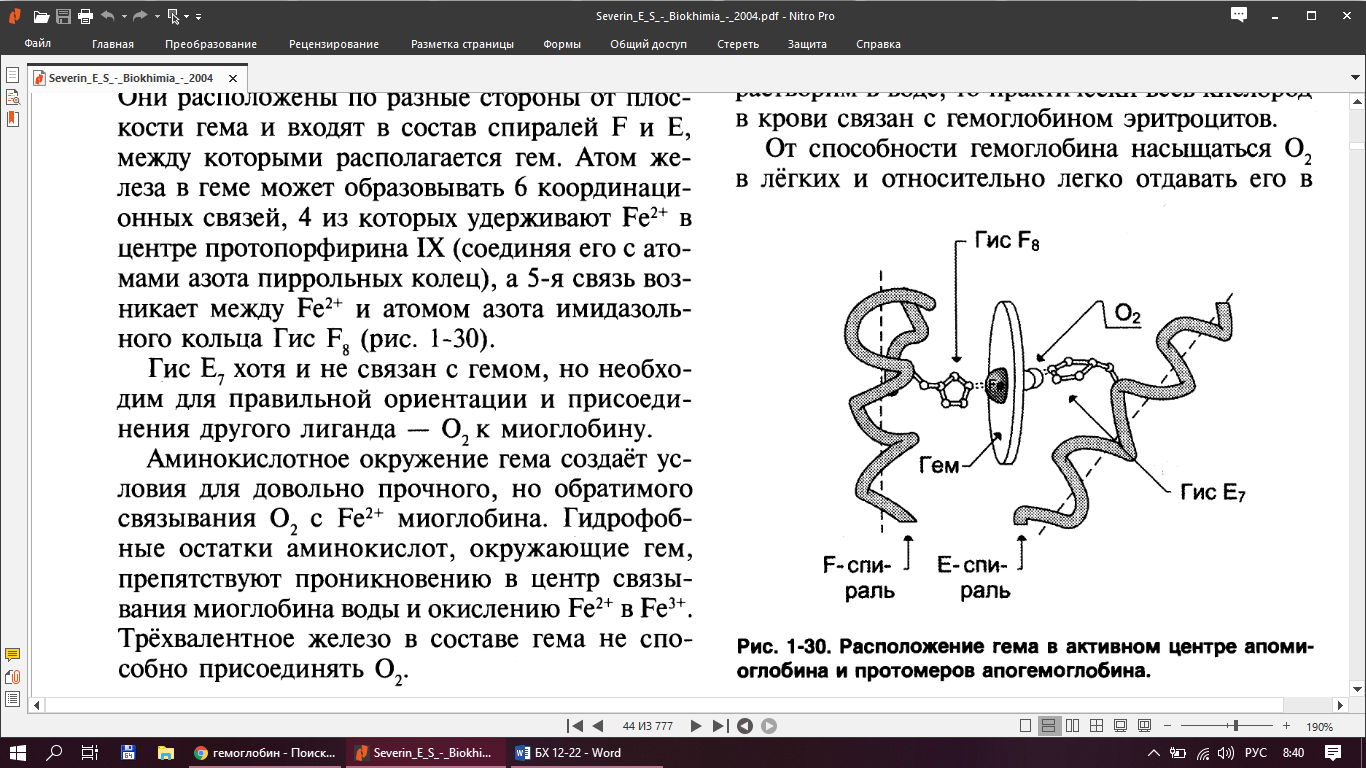Switch to the Преобразование ribbon tab
The height and width of the screenshot is (768, 1366).
click(211, 44)
